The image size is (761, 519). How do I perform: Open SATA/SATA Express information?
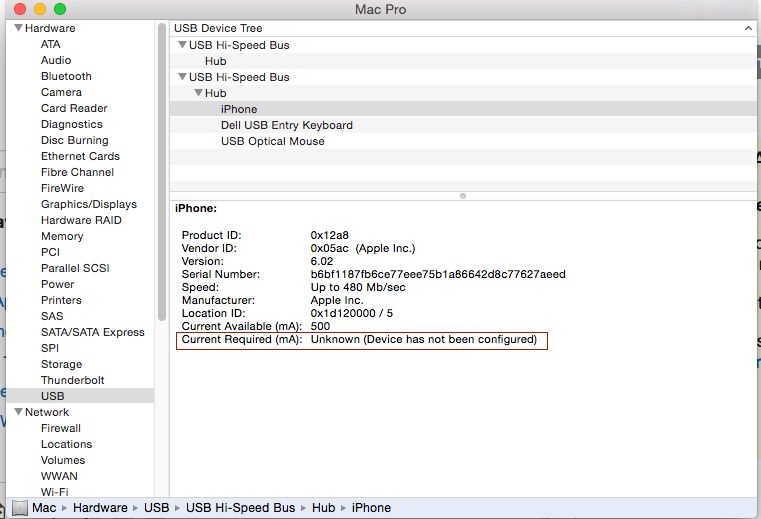click(93, 333)
